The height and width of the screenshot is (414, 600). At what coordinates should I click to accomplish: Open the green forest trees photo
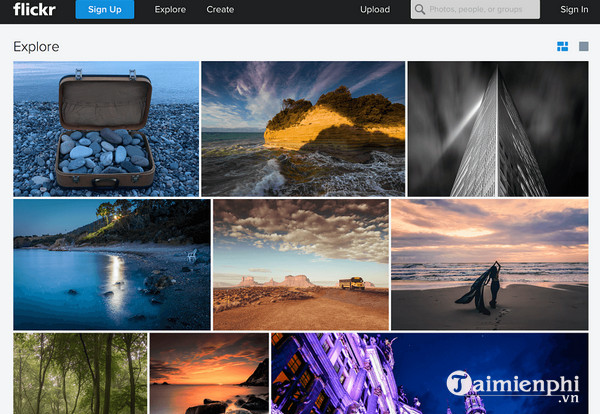coord(80,373)
